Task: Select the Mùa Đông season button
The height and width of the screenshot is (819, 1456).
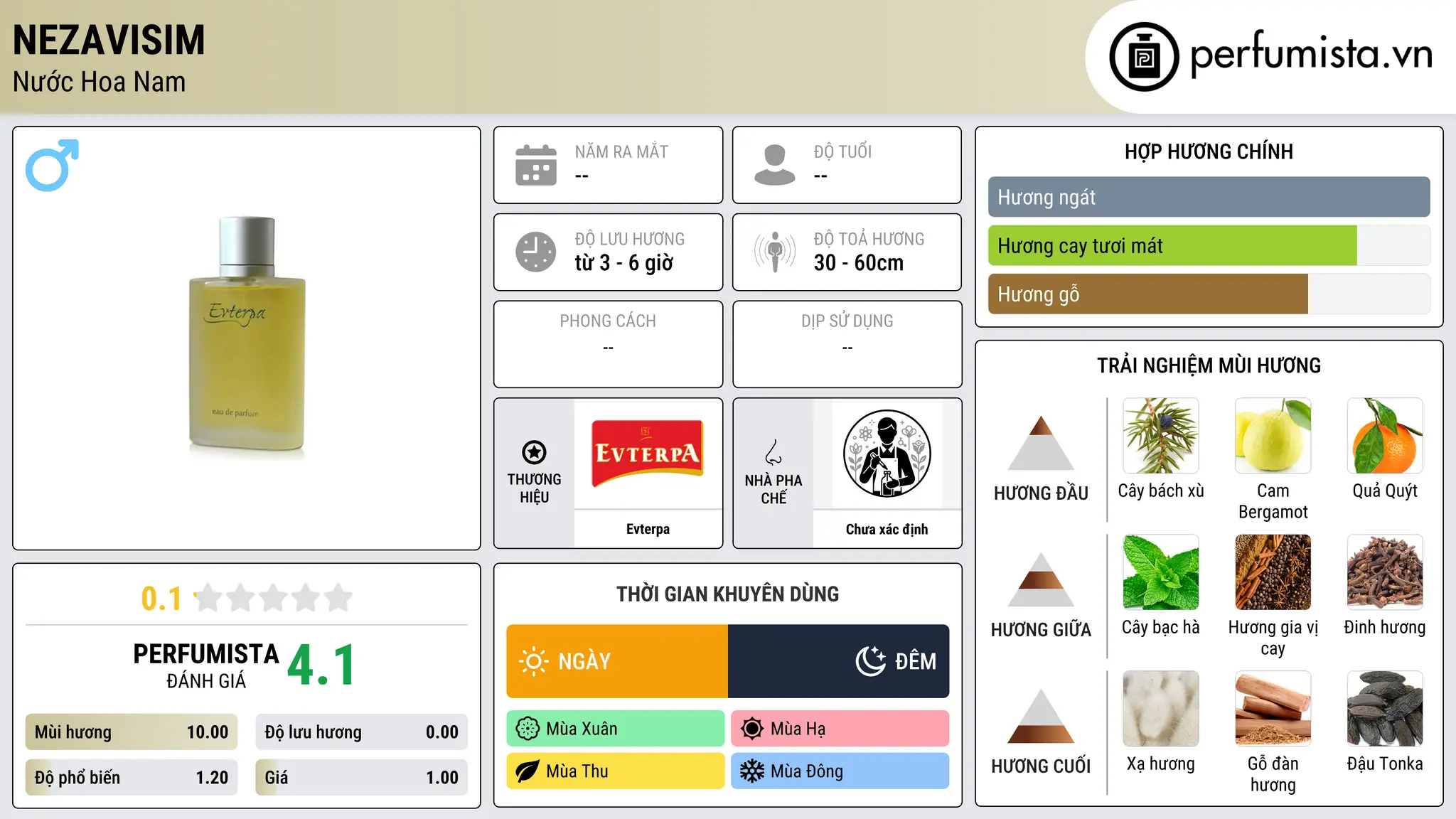Action: tap(840, 771)
